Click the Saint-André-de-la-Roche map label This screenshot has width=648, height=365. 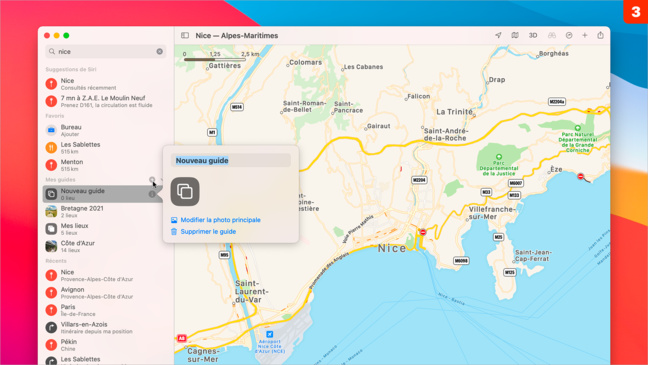point(445,134)
